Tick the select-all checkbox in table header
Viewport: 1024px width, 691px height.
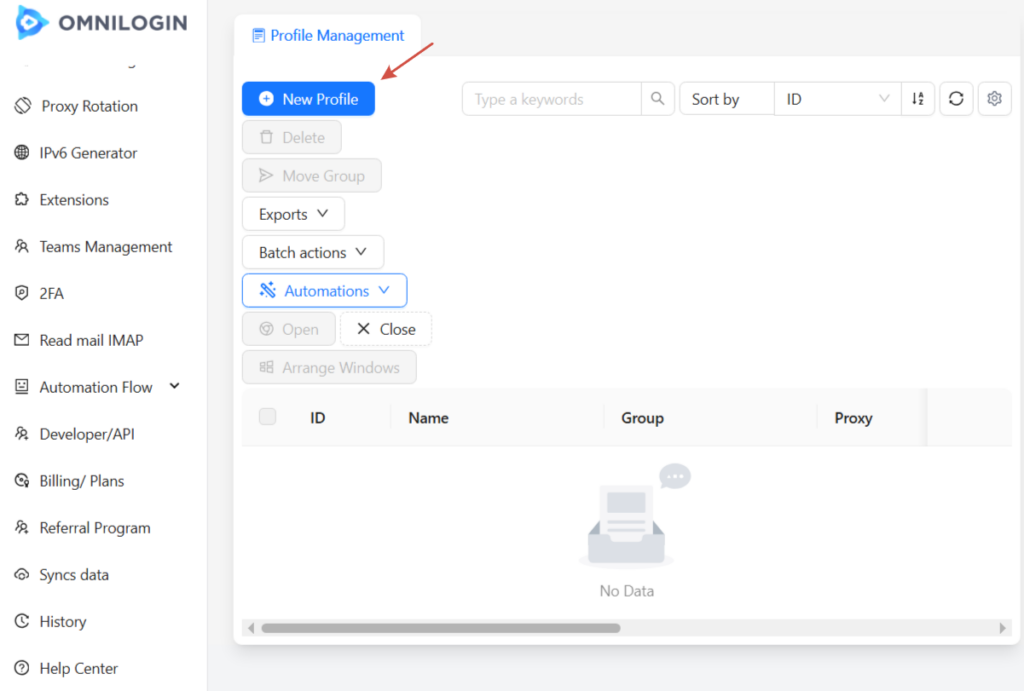point(267,417)
